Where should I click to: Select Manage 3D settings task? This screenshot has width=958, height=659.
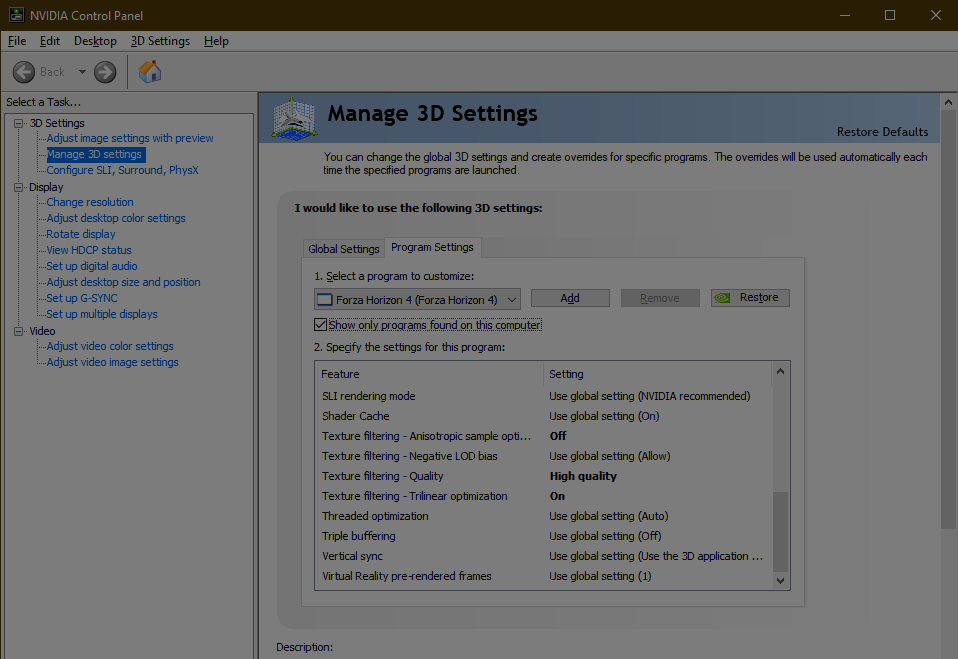pos(95,155)
